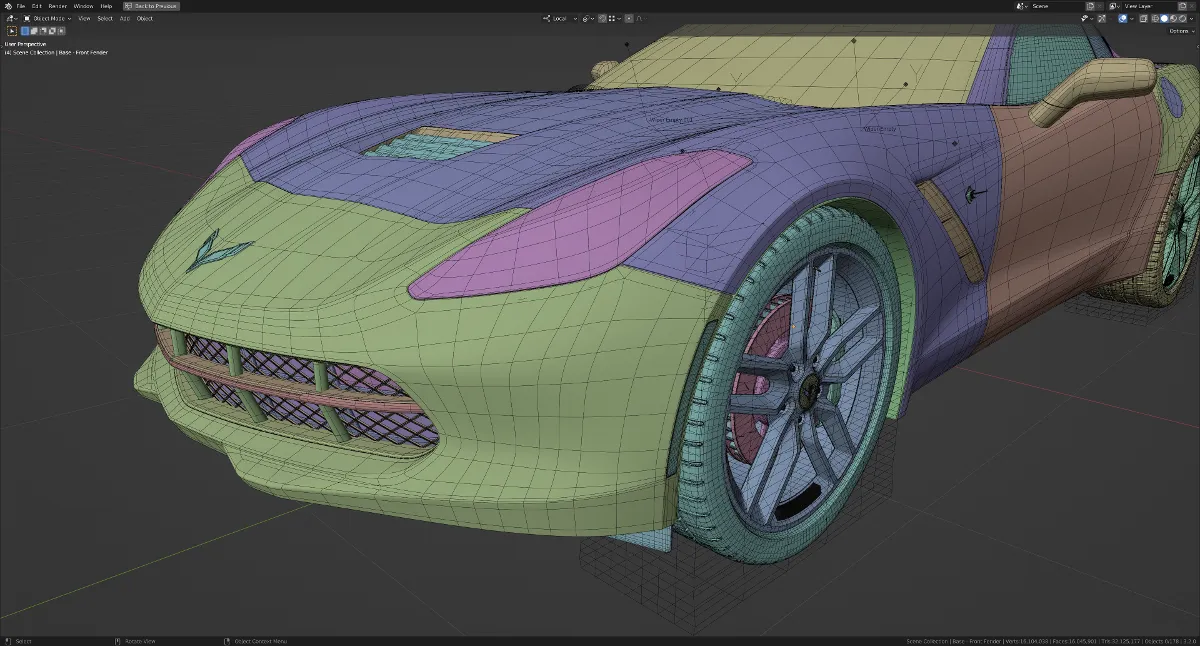The image size is (1200, 646).
Task: Open the Object menu in viewport header
Action: point(145,18)
